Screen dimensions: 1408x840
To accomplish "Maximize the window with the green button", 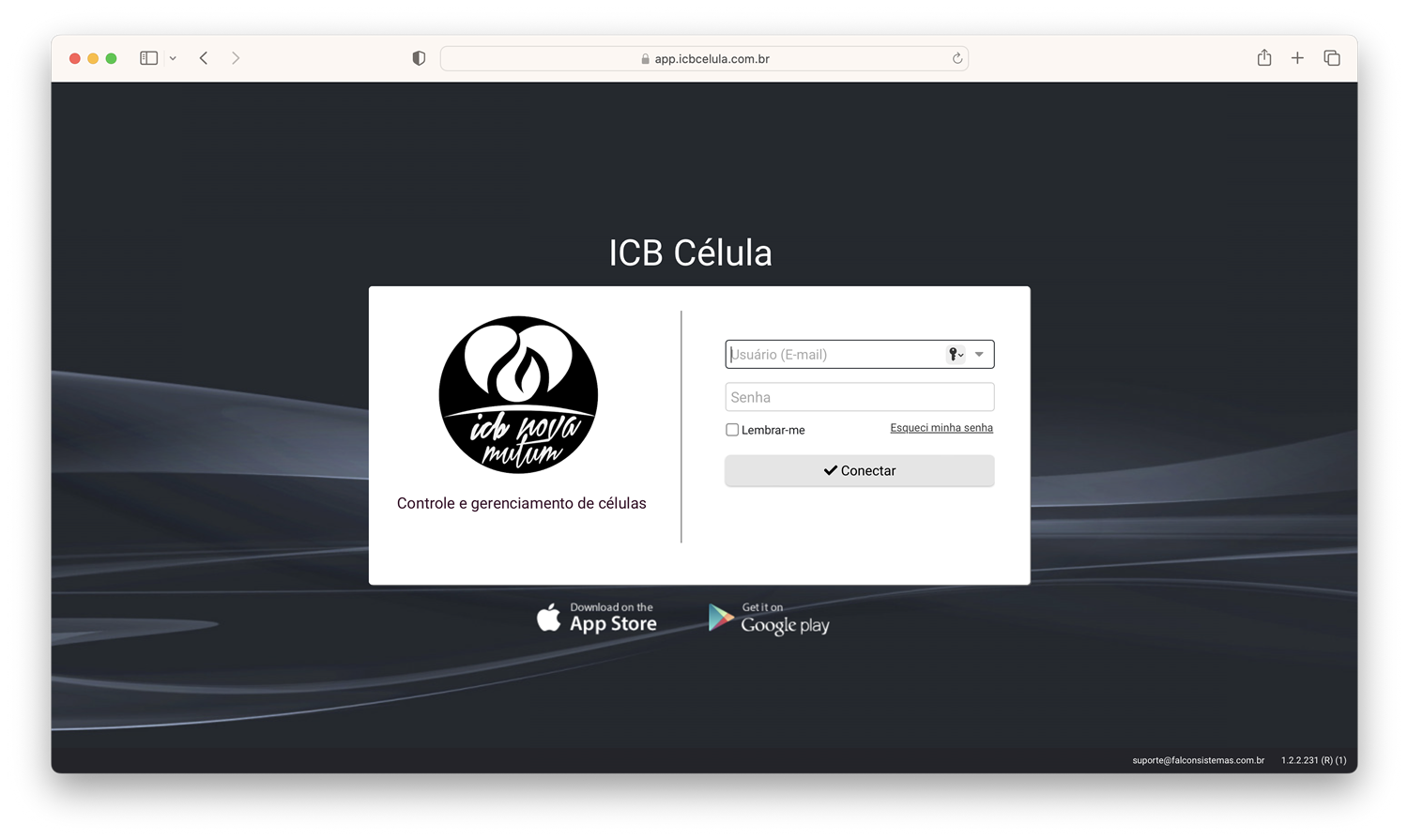I will point(111,58).
